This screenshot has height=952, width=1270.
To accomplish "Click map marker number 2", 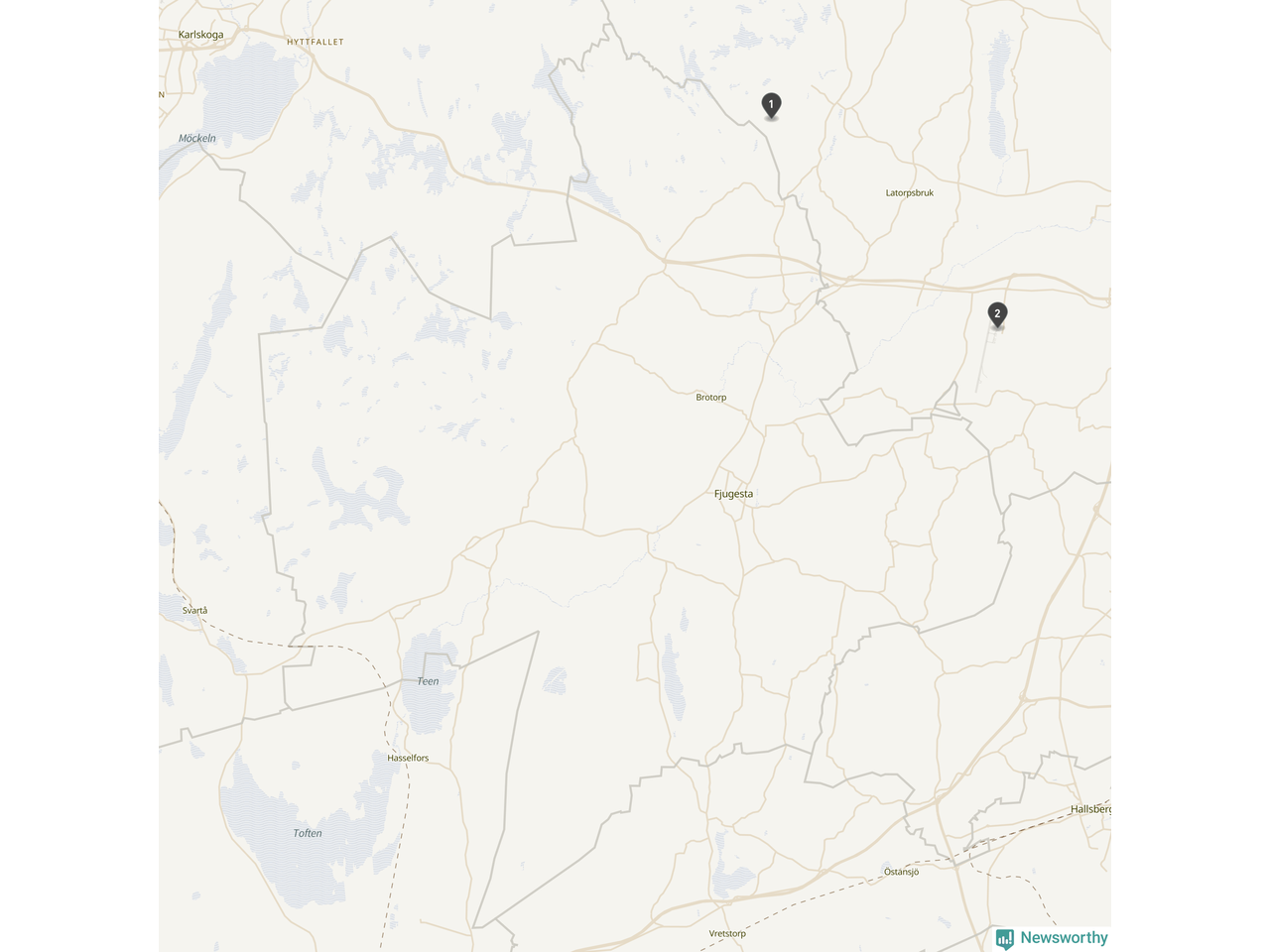I will pos(997,314).
